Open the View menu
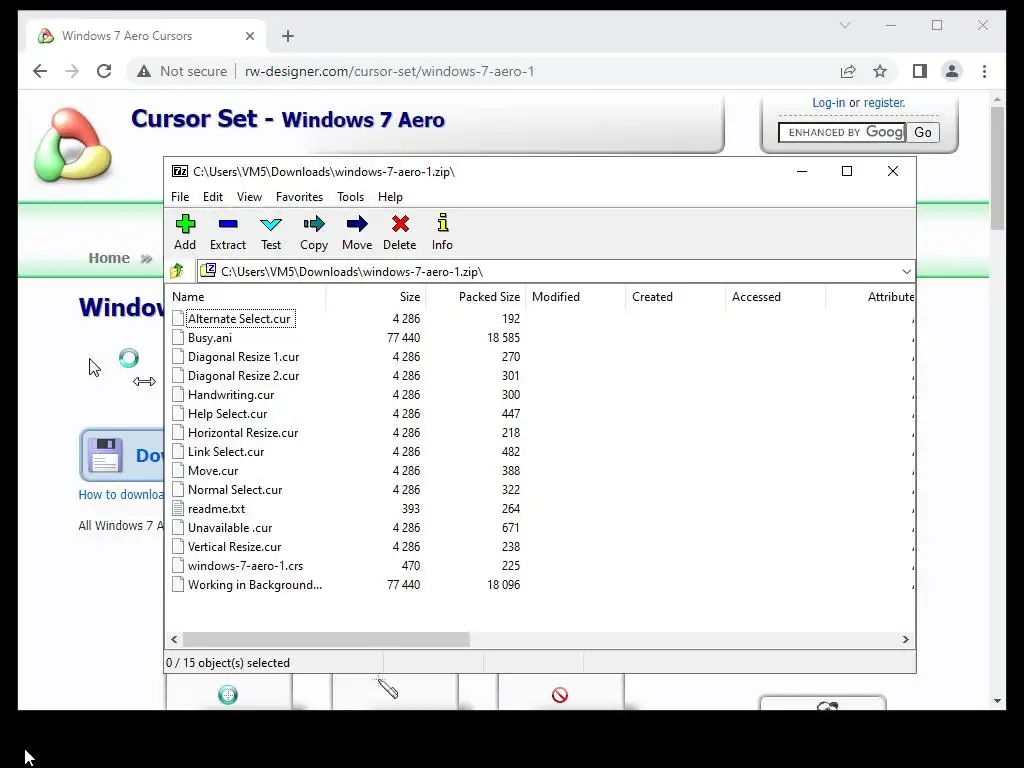The width and height of the screenshot is (1024, 768). pyautogui.click(x=249, y=197)
